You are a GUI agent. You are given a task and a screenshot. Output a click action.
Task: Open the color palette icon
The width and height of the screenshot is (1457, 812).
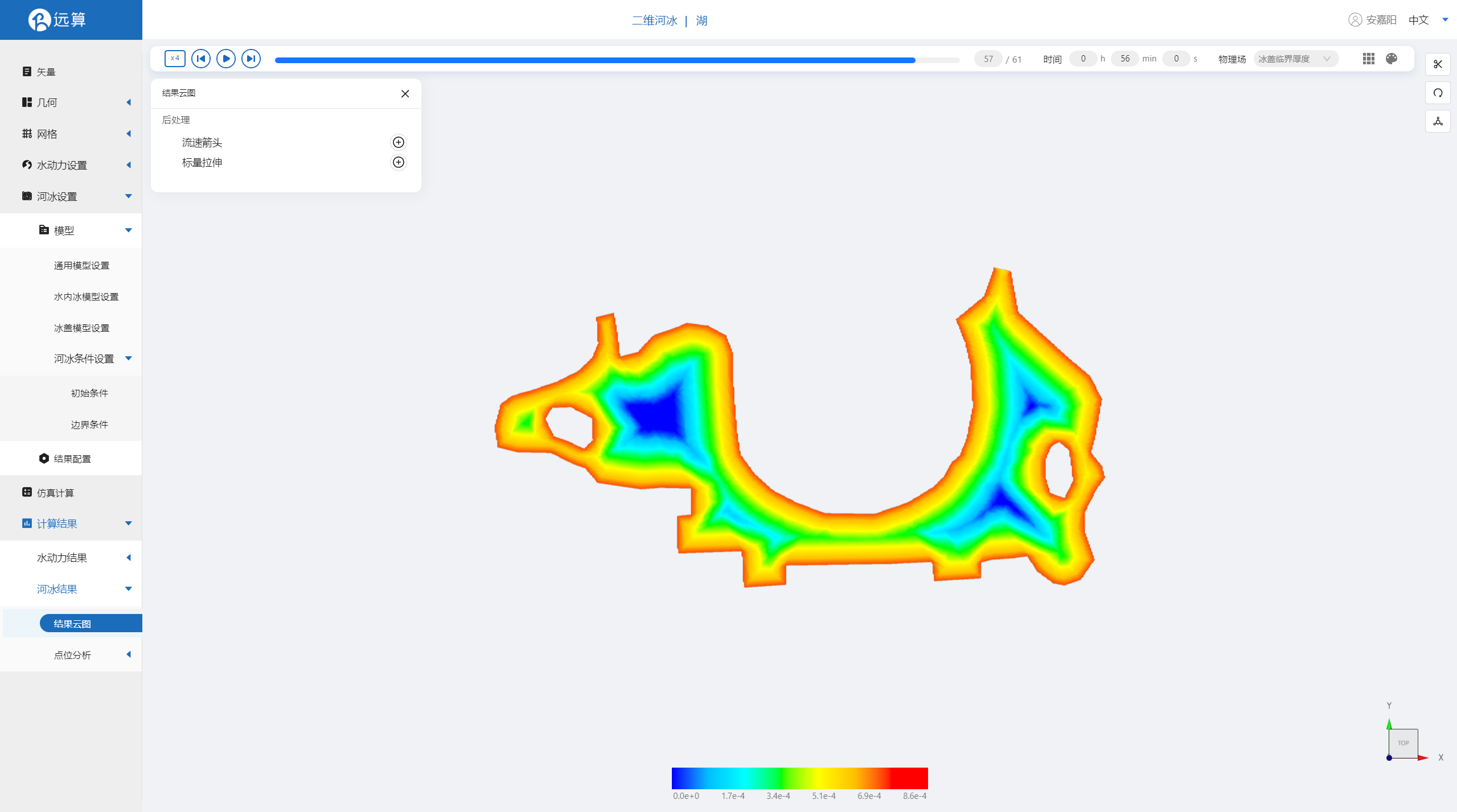coord(1392,59)
